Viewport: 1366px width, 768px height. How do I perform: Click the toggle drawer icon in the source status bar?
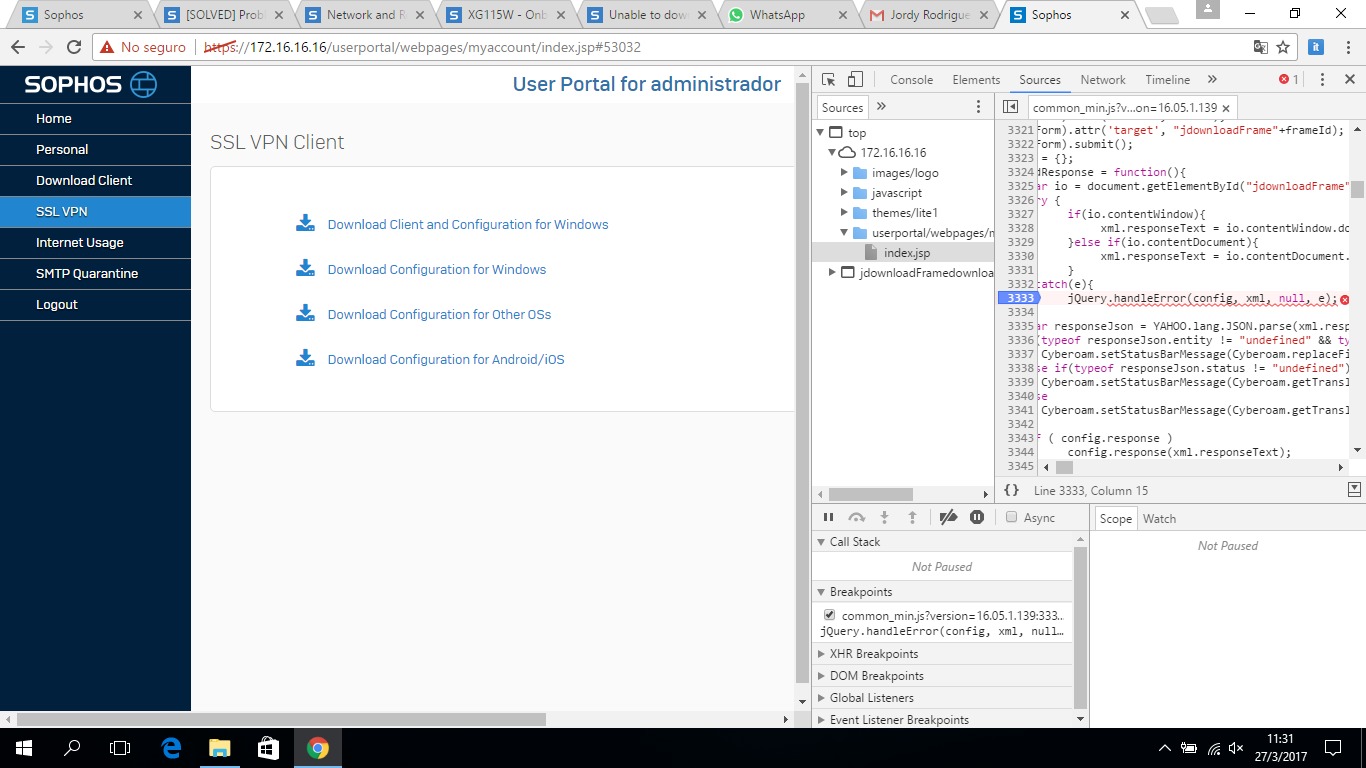(1354, 490)
